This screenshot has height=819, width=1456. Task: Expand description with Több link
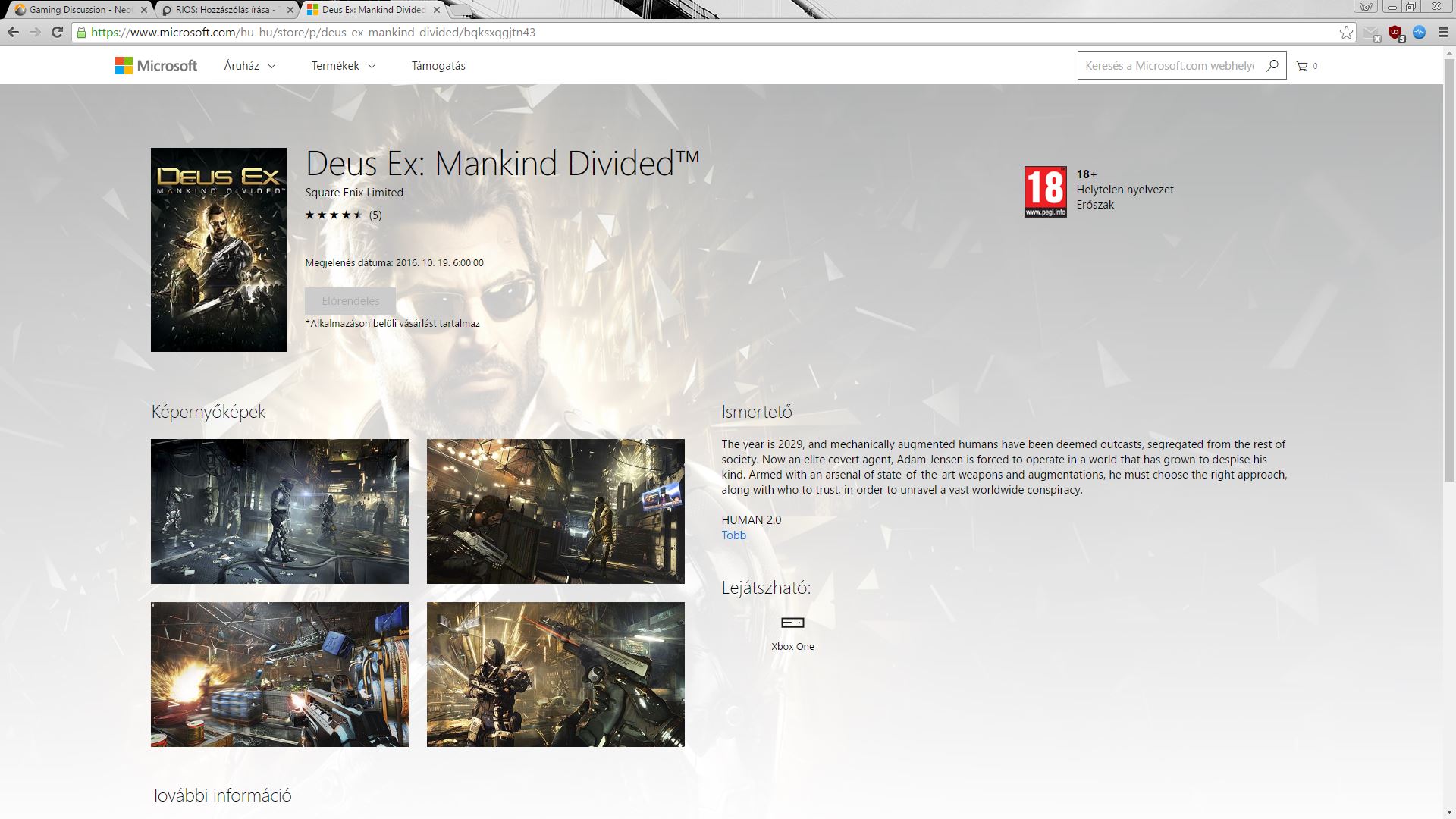[x=733, y=535]
